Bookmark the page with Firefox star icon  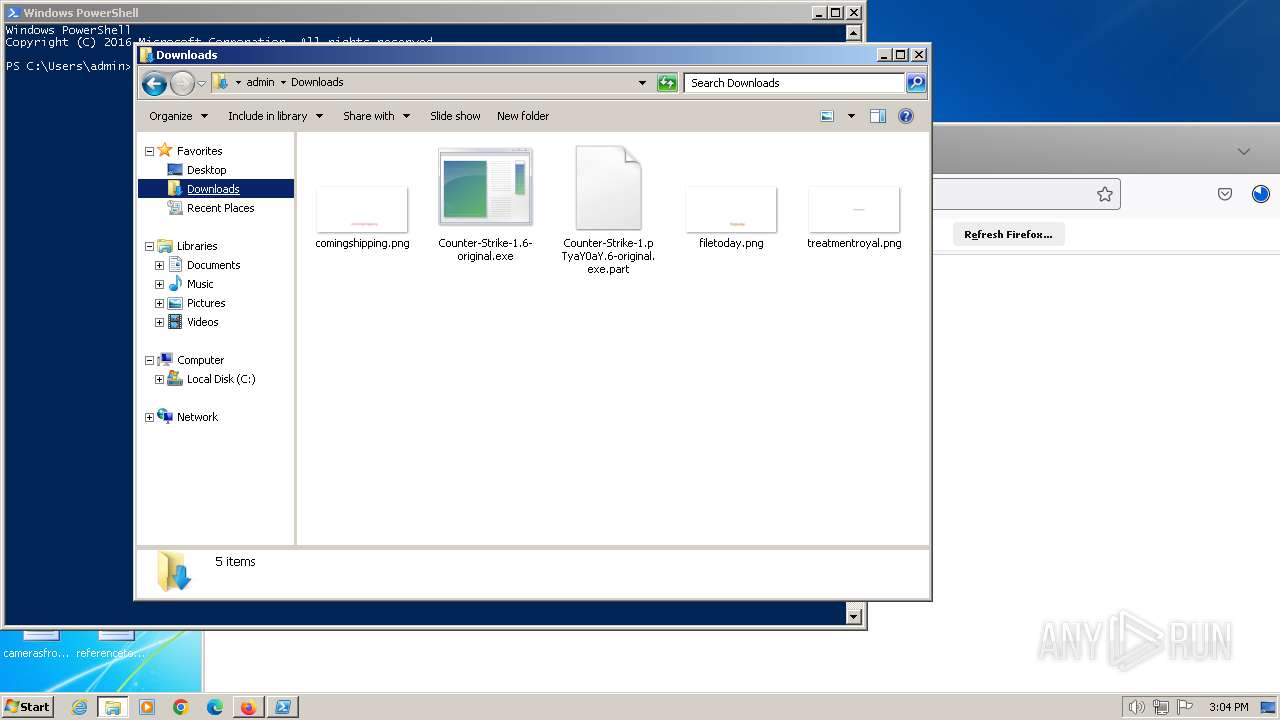tap(1104, 194)
